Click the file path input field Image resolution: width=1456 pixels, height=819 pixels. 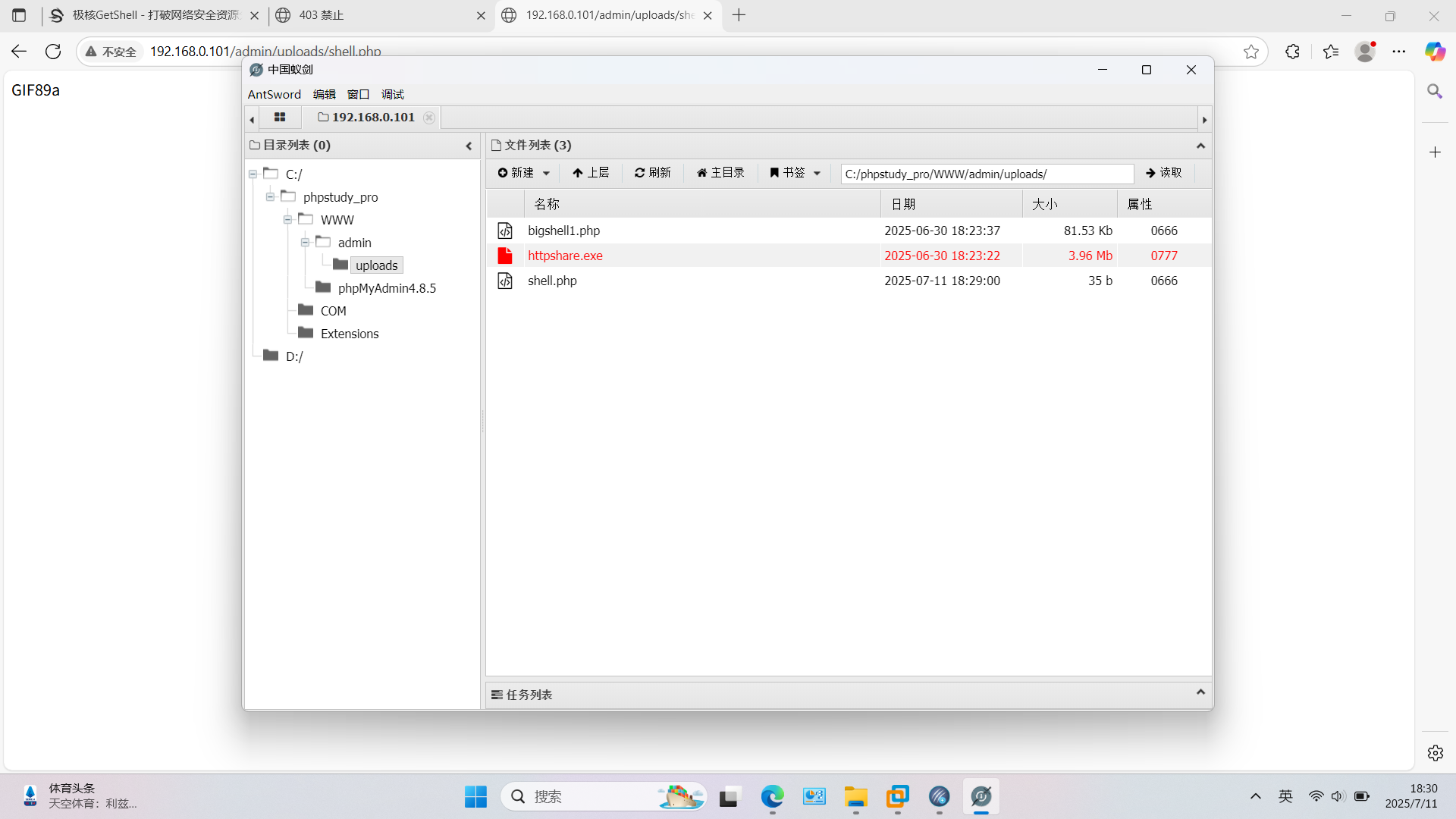986,174
